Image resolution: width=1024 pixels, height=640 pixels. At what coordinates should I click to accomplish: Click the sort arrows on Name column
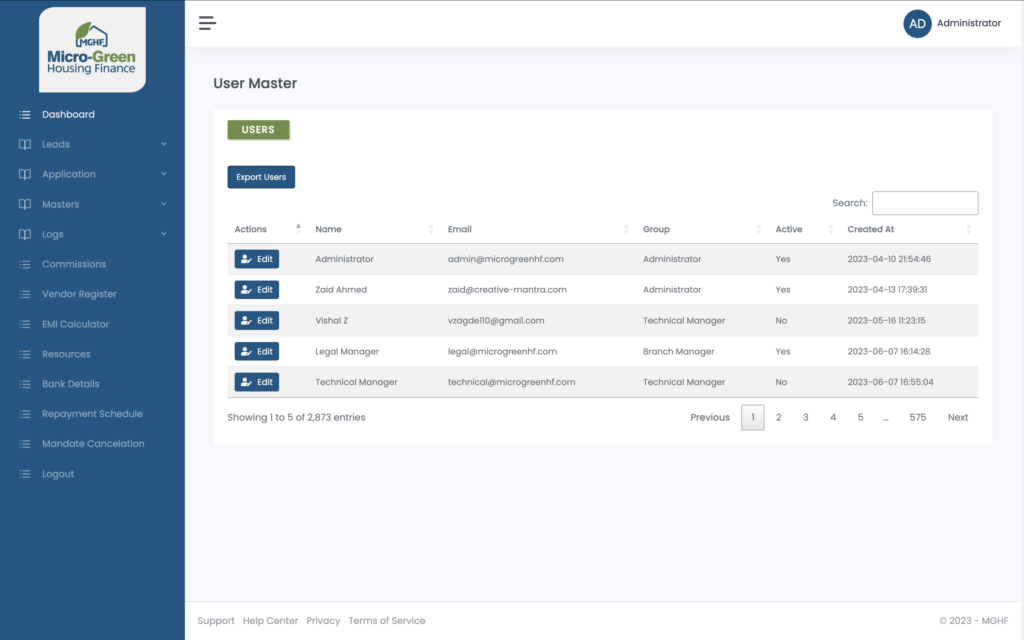click(x=431, y=229)
